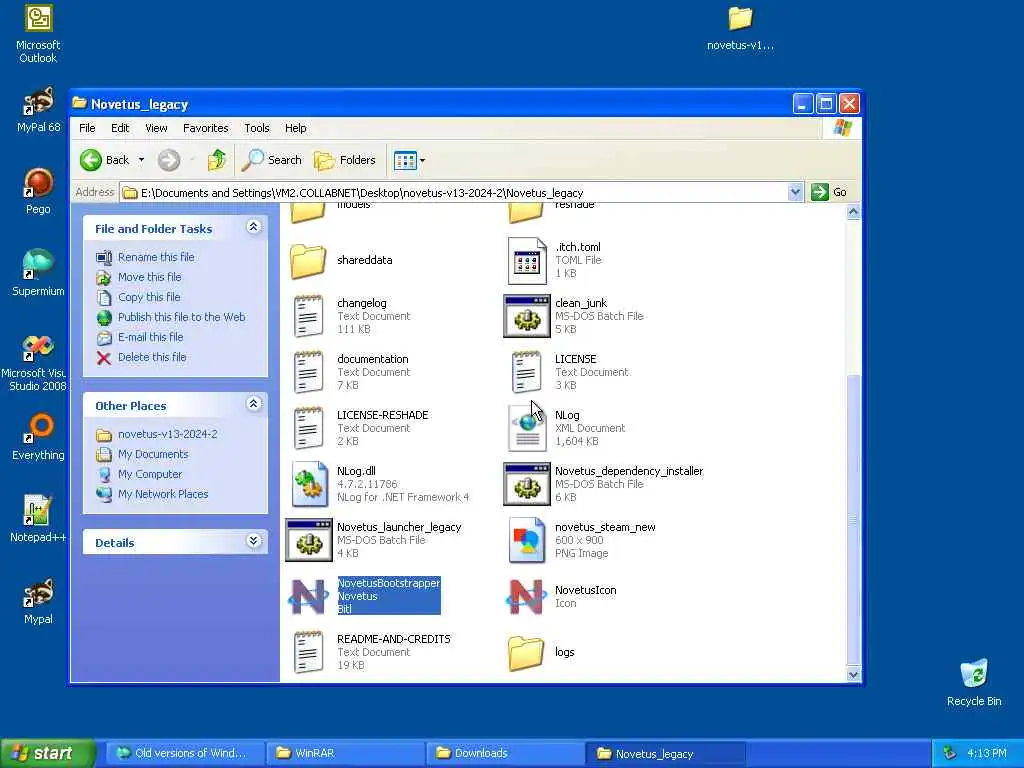Launch Everything search shortcut
The width and height of the screenshot is (1024, 768).
(x=38, y=437)
